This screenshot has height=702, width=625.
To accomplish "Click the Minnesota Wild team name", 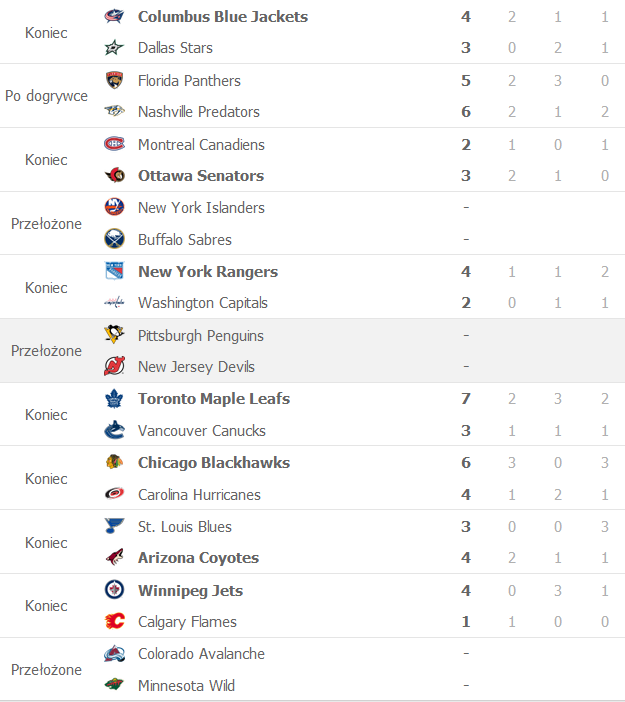I will tap(186, 686).
